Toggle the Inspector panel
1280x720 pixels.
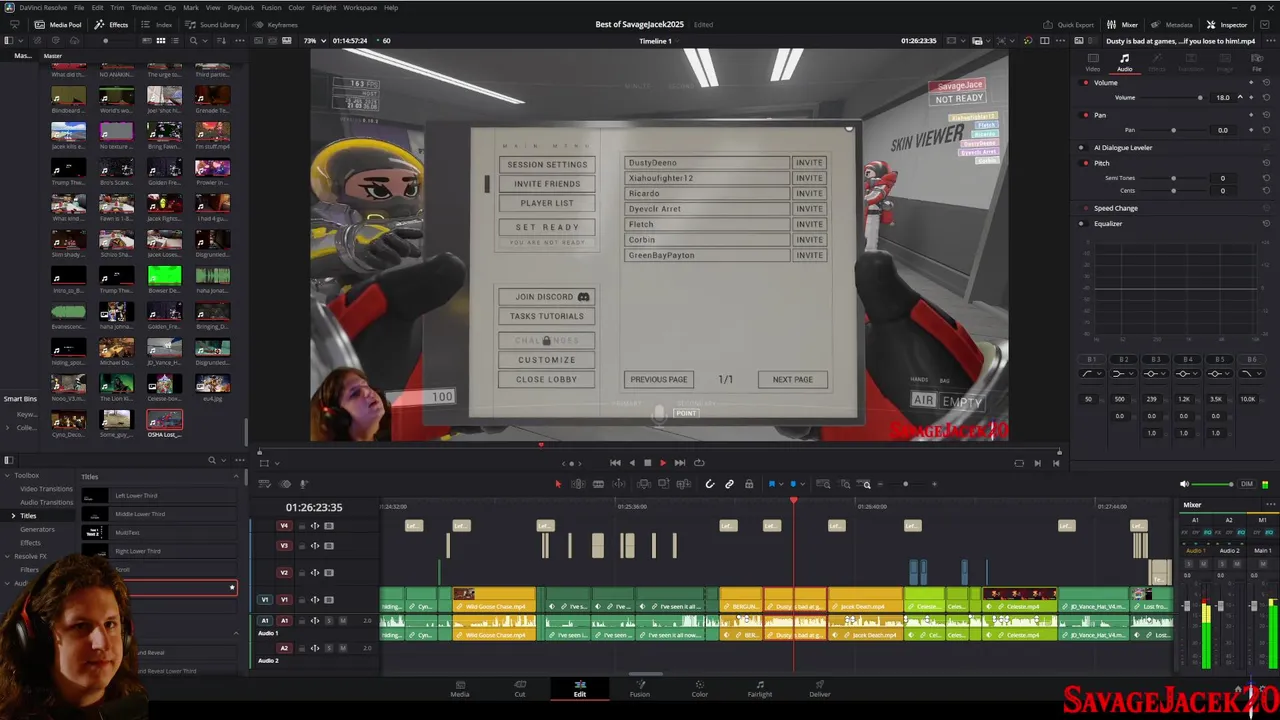pos(1228,24)
